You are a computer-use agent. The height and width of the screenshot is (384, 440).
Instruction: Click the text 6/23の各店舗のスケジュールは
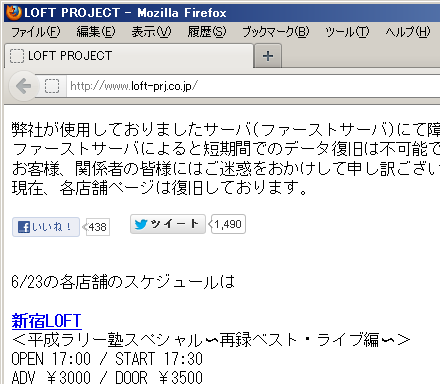coord(123,282)
